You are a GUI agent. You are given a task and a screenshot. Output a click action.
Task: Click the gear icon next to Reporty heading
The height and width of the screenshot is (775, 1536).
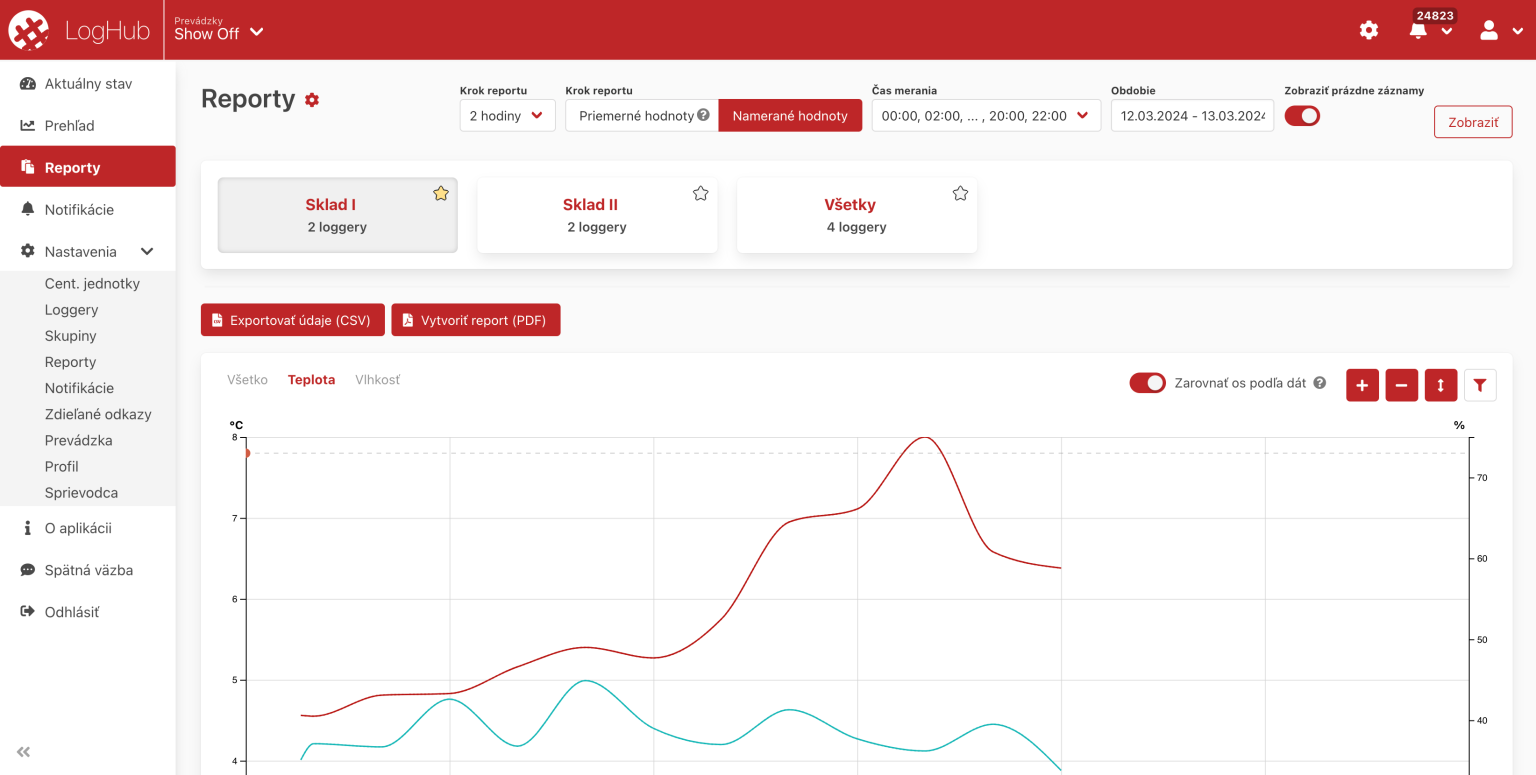click(x=312, y=100)
